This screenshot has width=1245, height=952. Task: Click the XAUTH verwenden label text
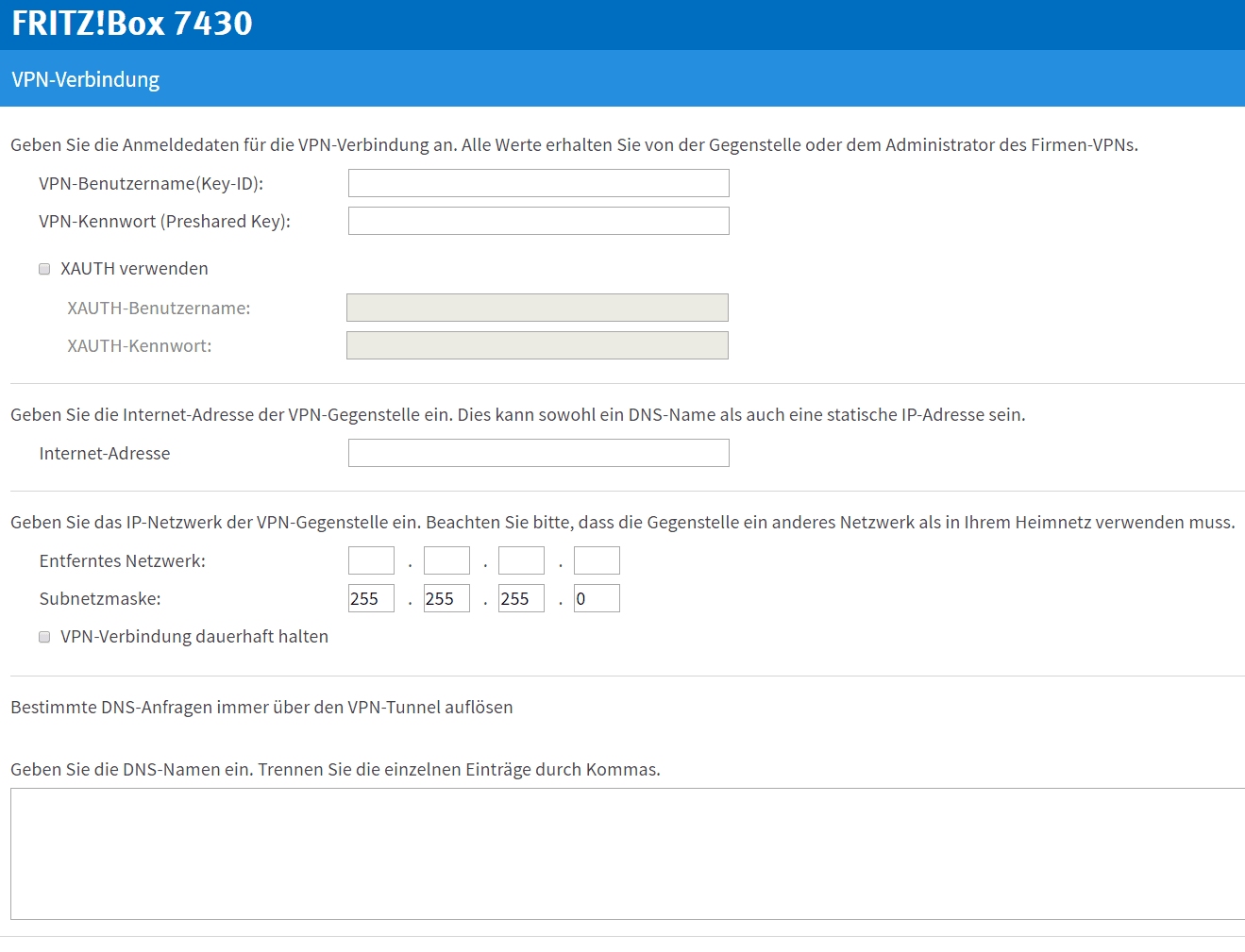pyautogui.click(x=134, y=269)
